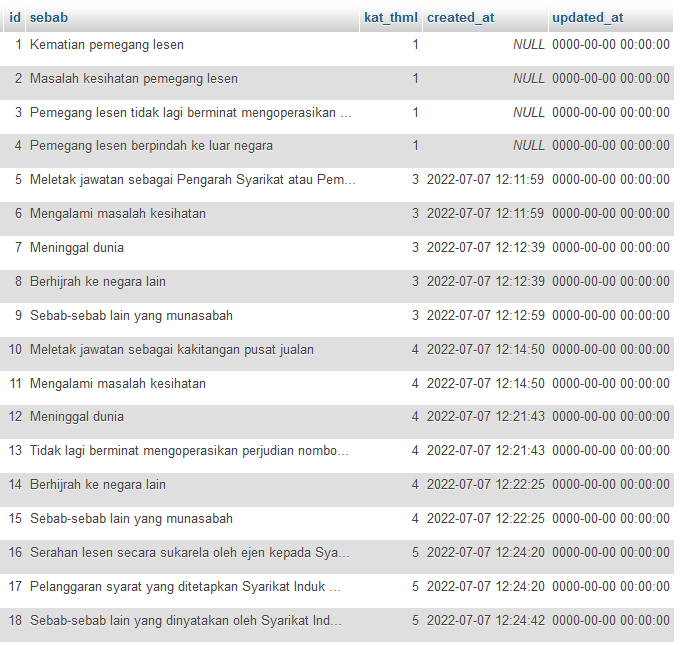
Task: Sort table by sebab column header
Action: (49, 18)
